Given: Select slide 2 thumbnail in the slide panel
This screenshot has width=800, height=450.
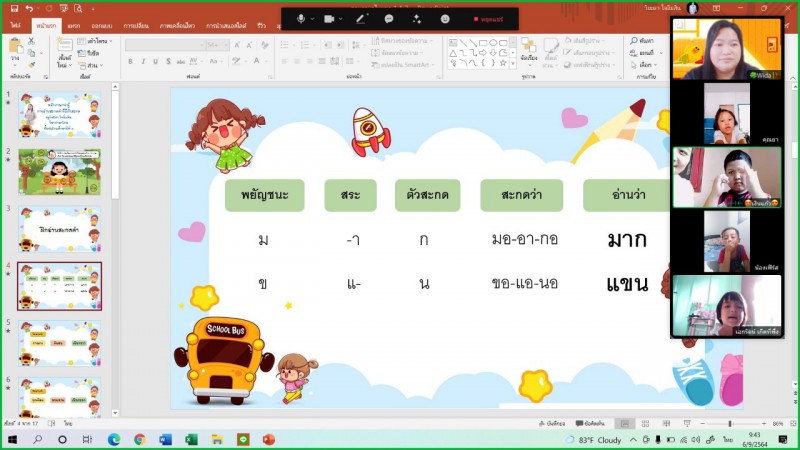Looking at the screenshot, I should click(x=59, y=171).
